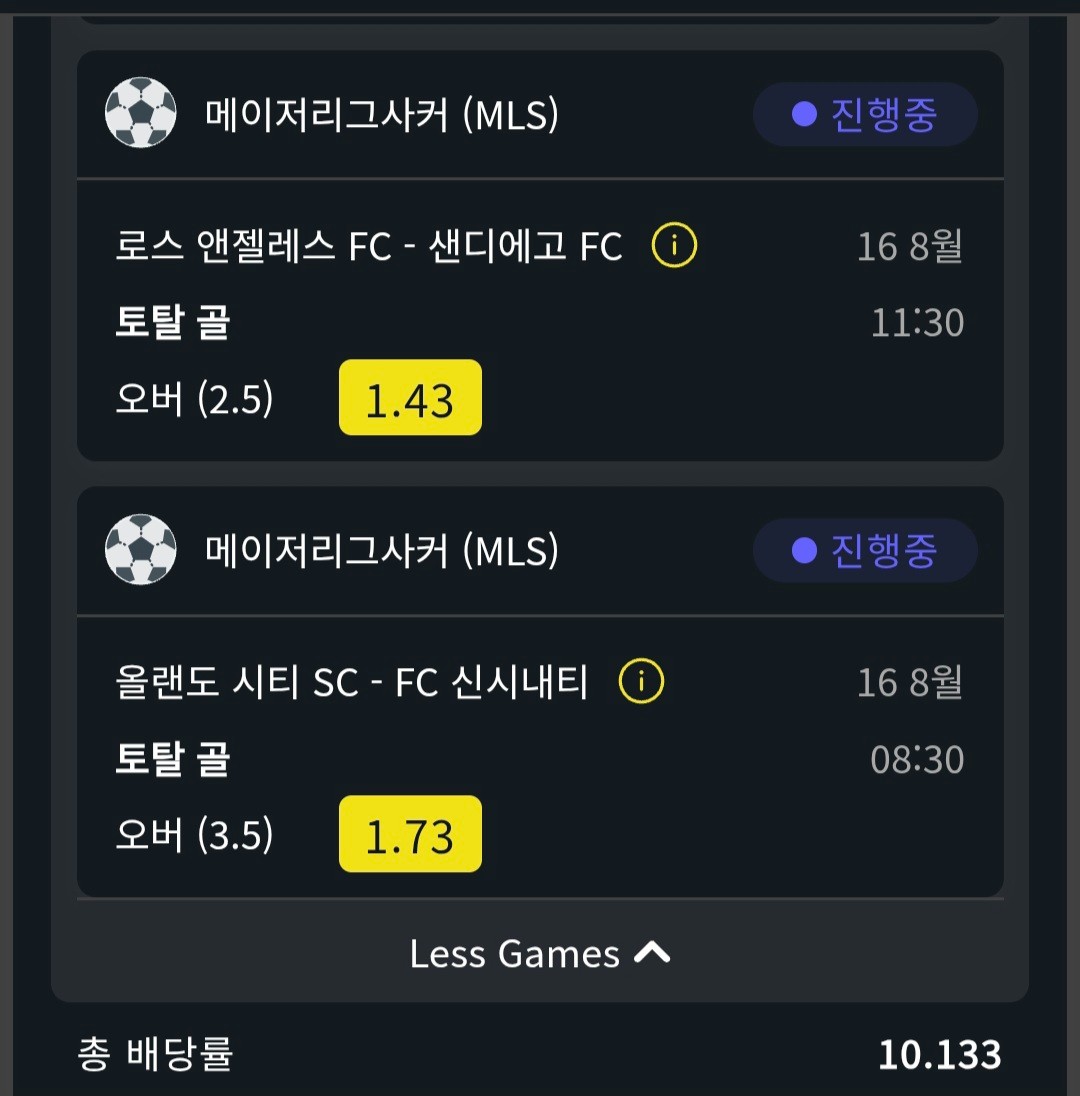Click the 총 배당률 label

point(155,1054)
